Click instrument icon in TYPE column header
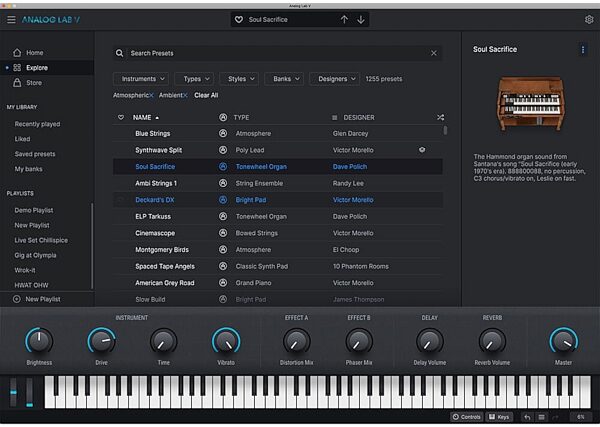Image resolution: width=600 pixels, height=427 pixels. click(x=223, y=117)
